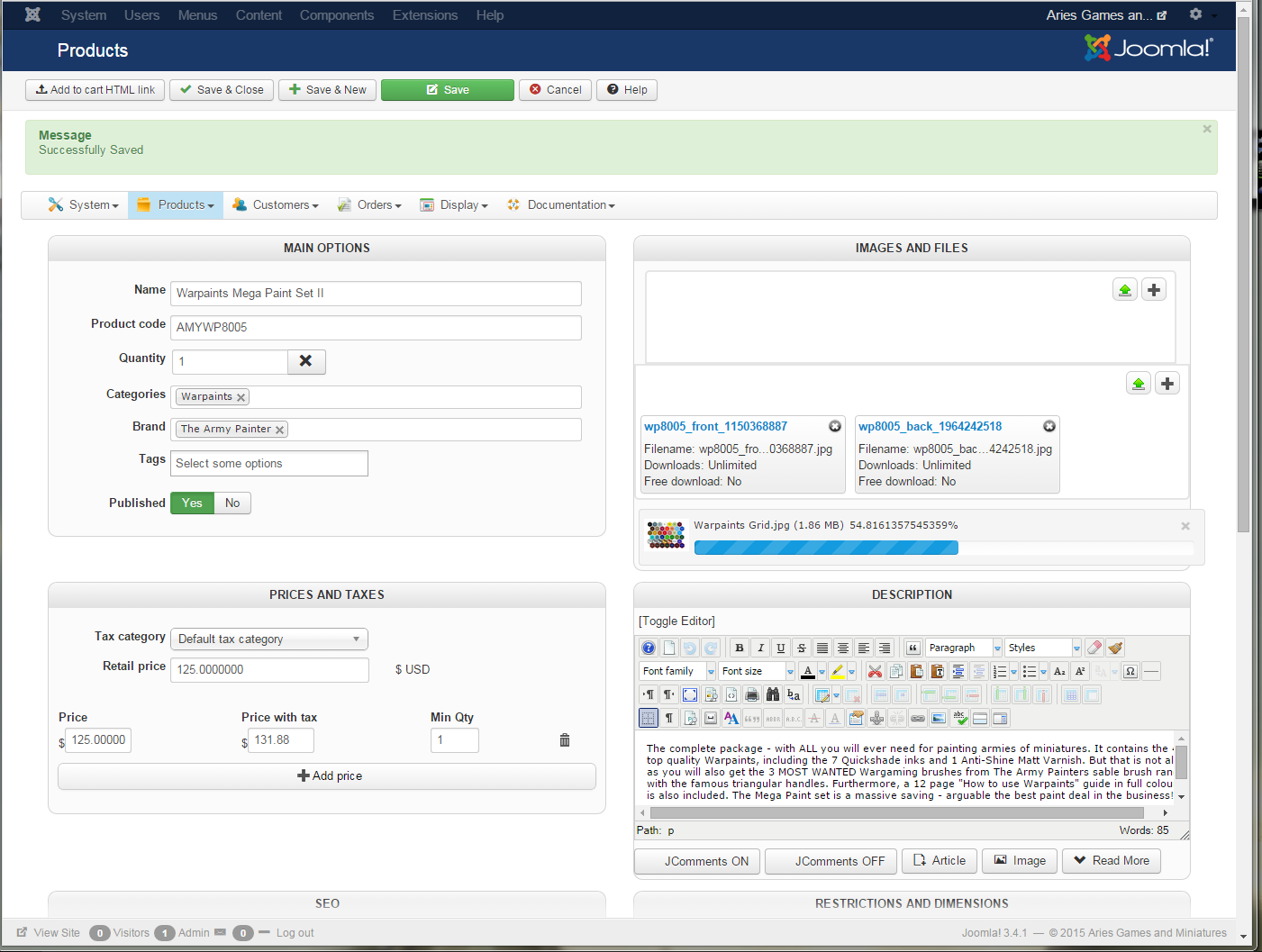Remove the wp8005_back file
The width and height of the screenshot is (1262, 952).
point(1049,426)
